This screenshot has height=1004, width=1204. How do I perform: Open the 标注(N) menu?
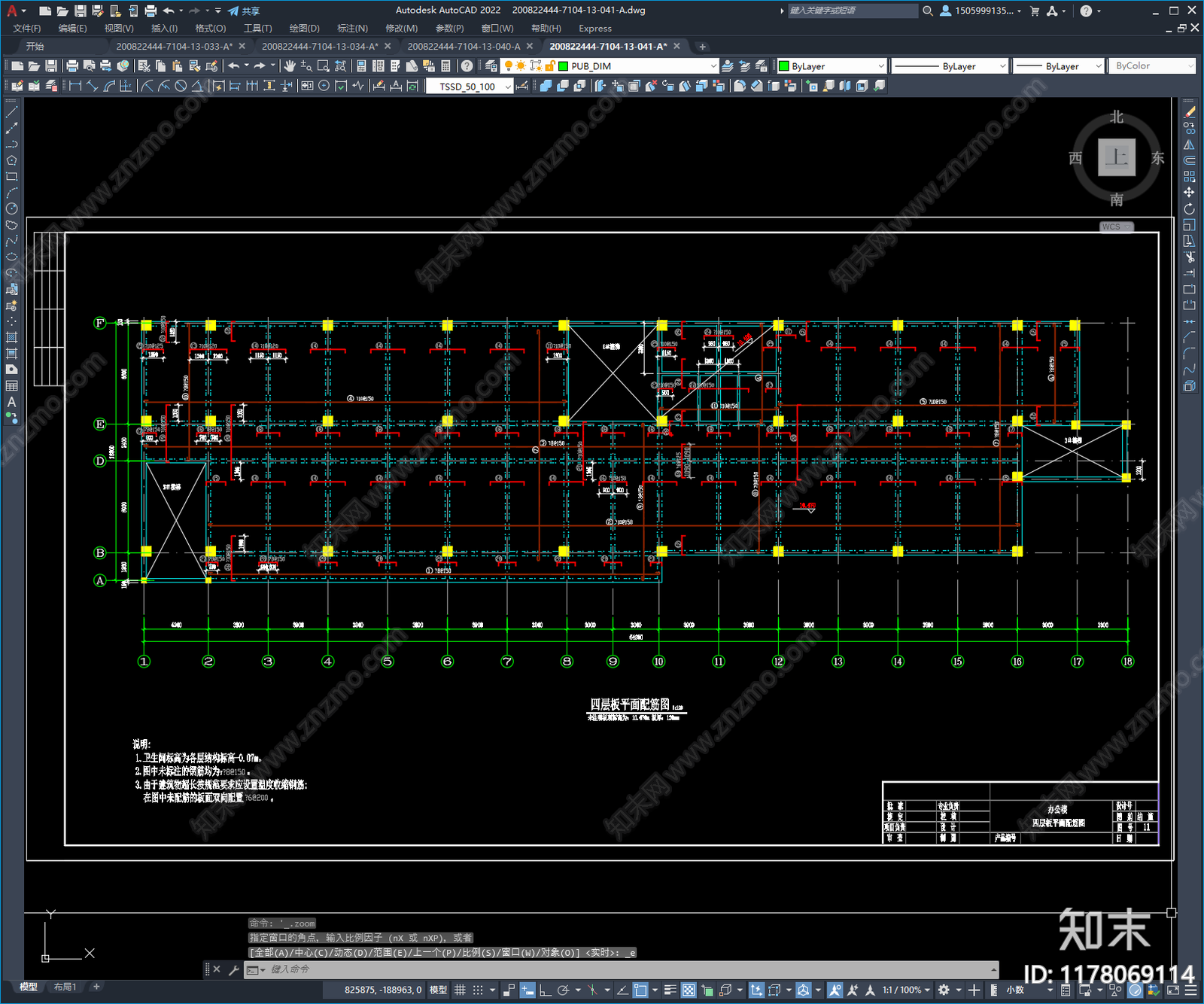point(352,29)
